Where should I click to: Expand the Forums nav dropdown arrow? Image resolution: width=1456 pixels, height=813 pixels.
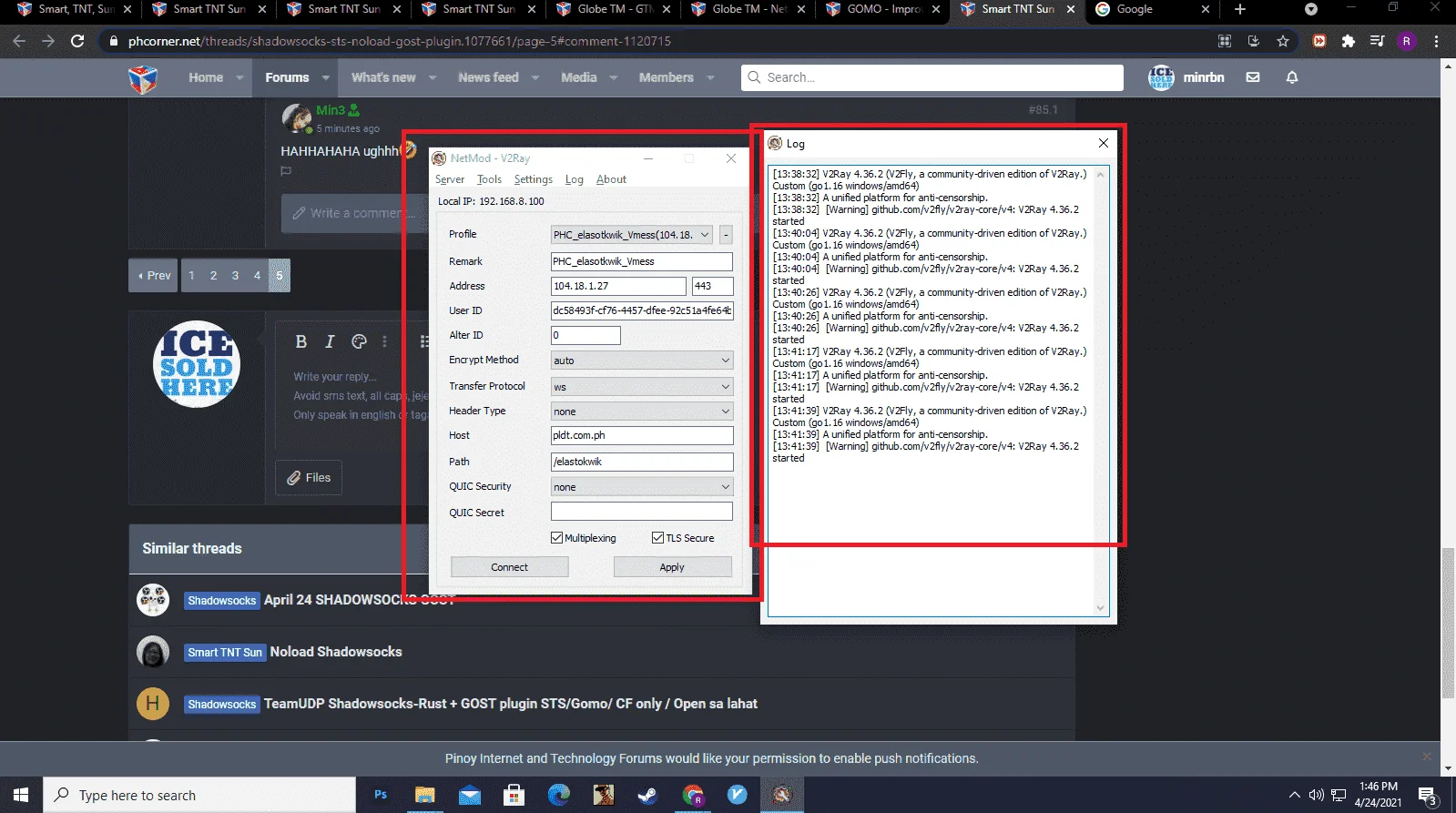[x=325, y=77]
